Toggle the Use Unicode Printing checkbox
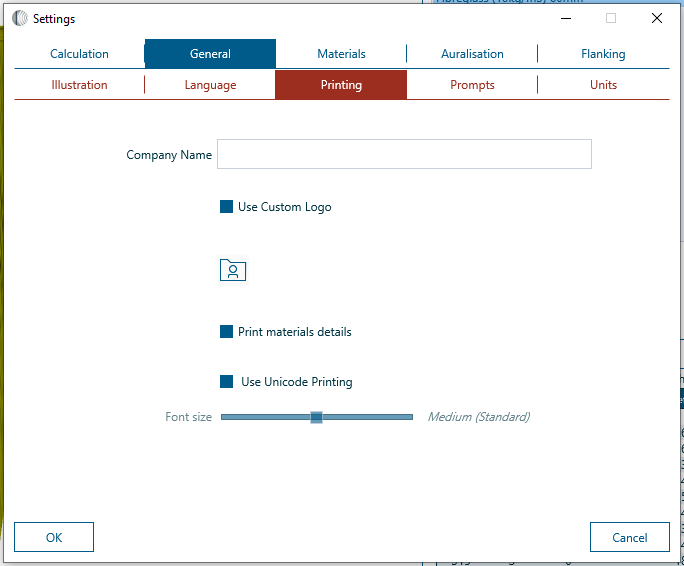 click(x=226, y=382)
